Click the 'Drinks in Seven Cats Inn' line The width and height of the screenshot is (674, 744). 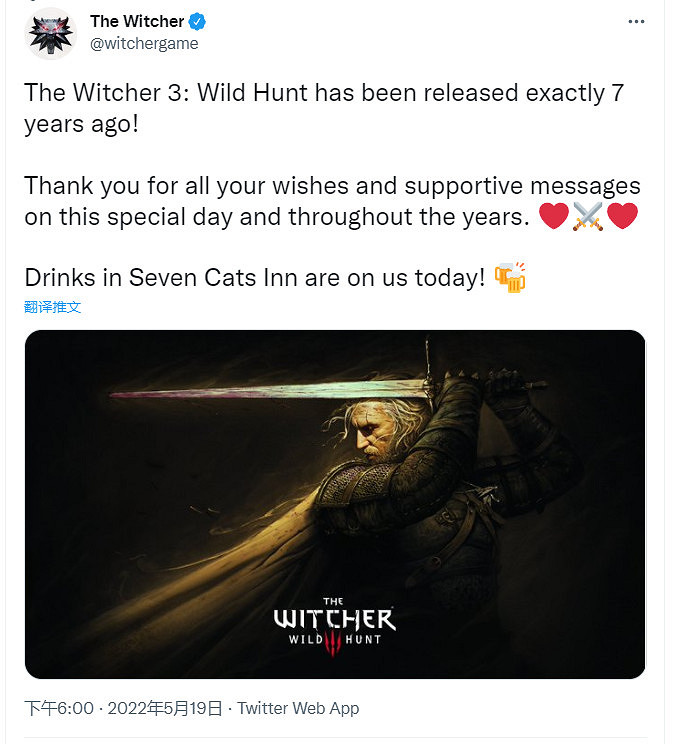pos(255,278)
